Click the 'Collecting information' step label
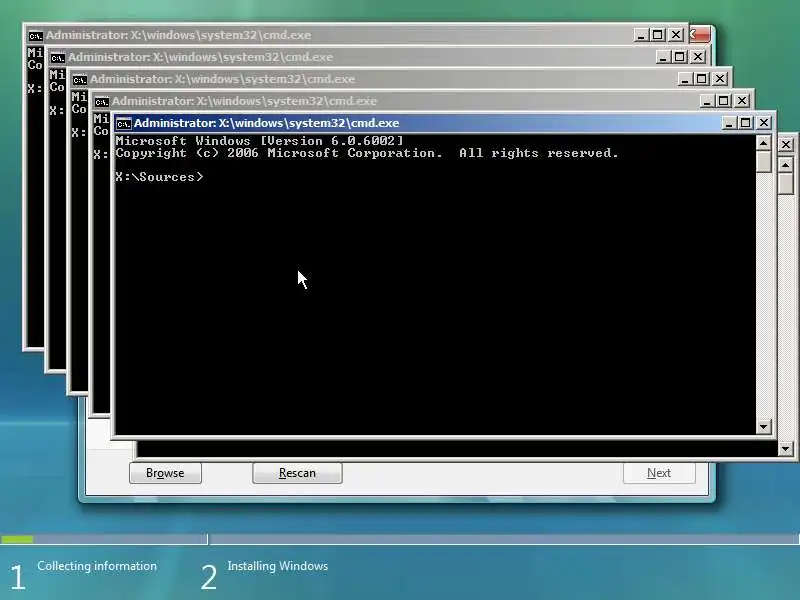 97,566
